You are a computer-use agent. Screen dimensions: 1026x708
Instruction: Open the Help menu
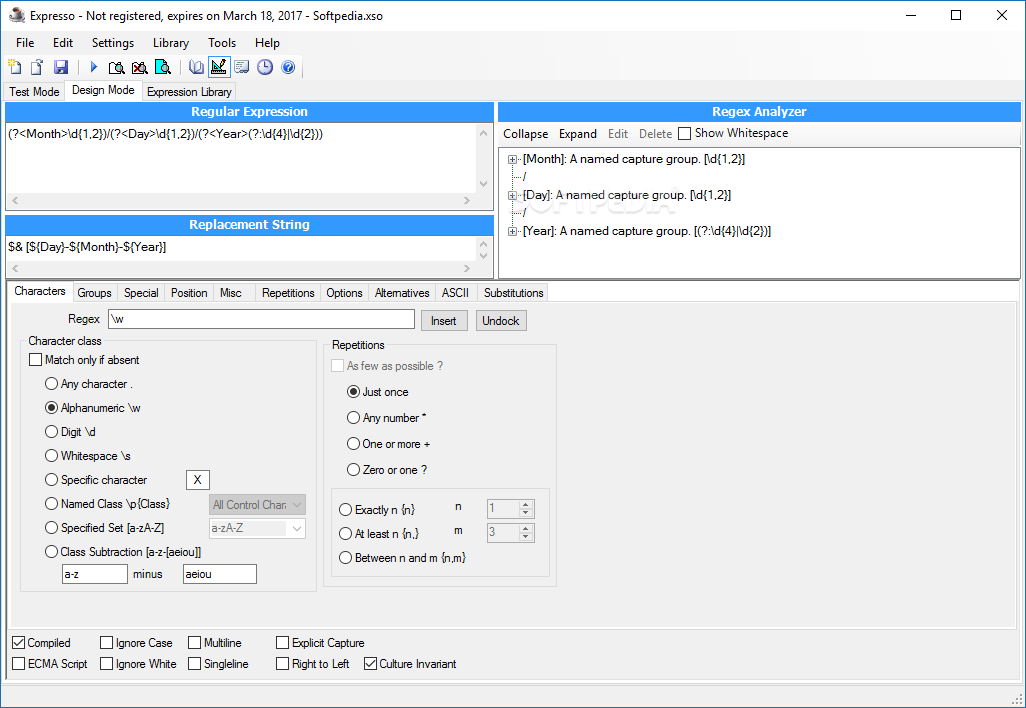pyautogui.click(x=267, y=43)
